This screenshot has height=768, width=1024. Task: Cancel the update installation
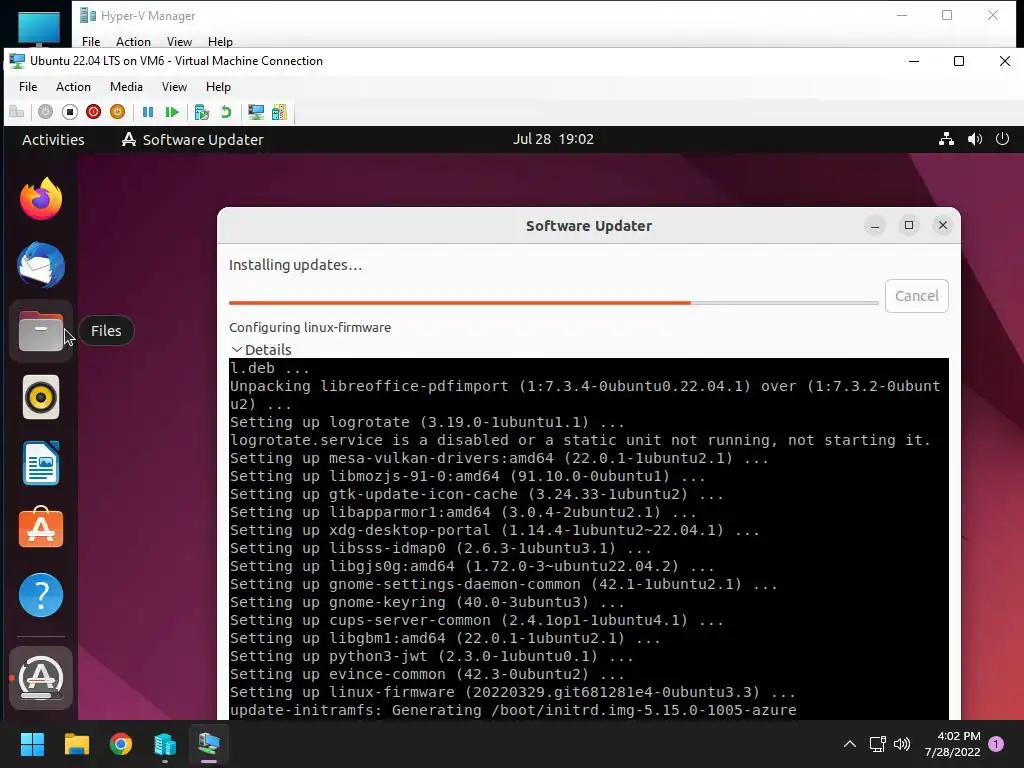(917, 296)
